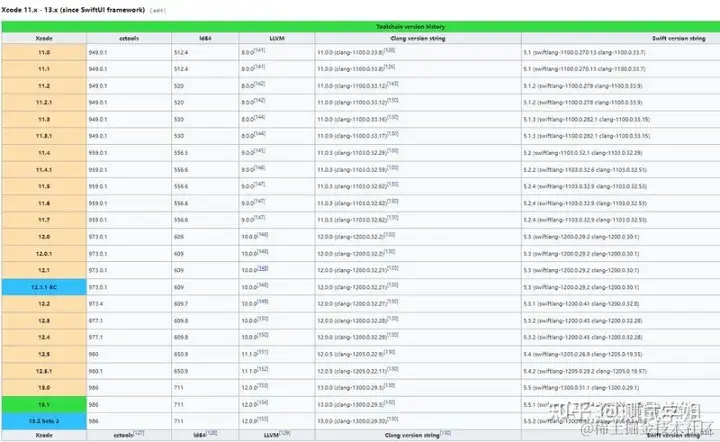This screenshot has width=720, height=442.
Task: Open reference [153] in the 13.0 LLVM cell
Action: [x=263, y=386]
